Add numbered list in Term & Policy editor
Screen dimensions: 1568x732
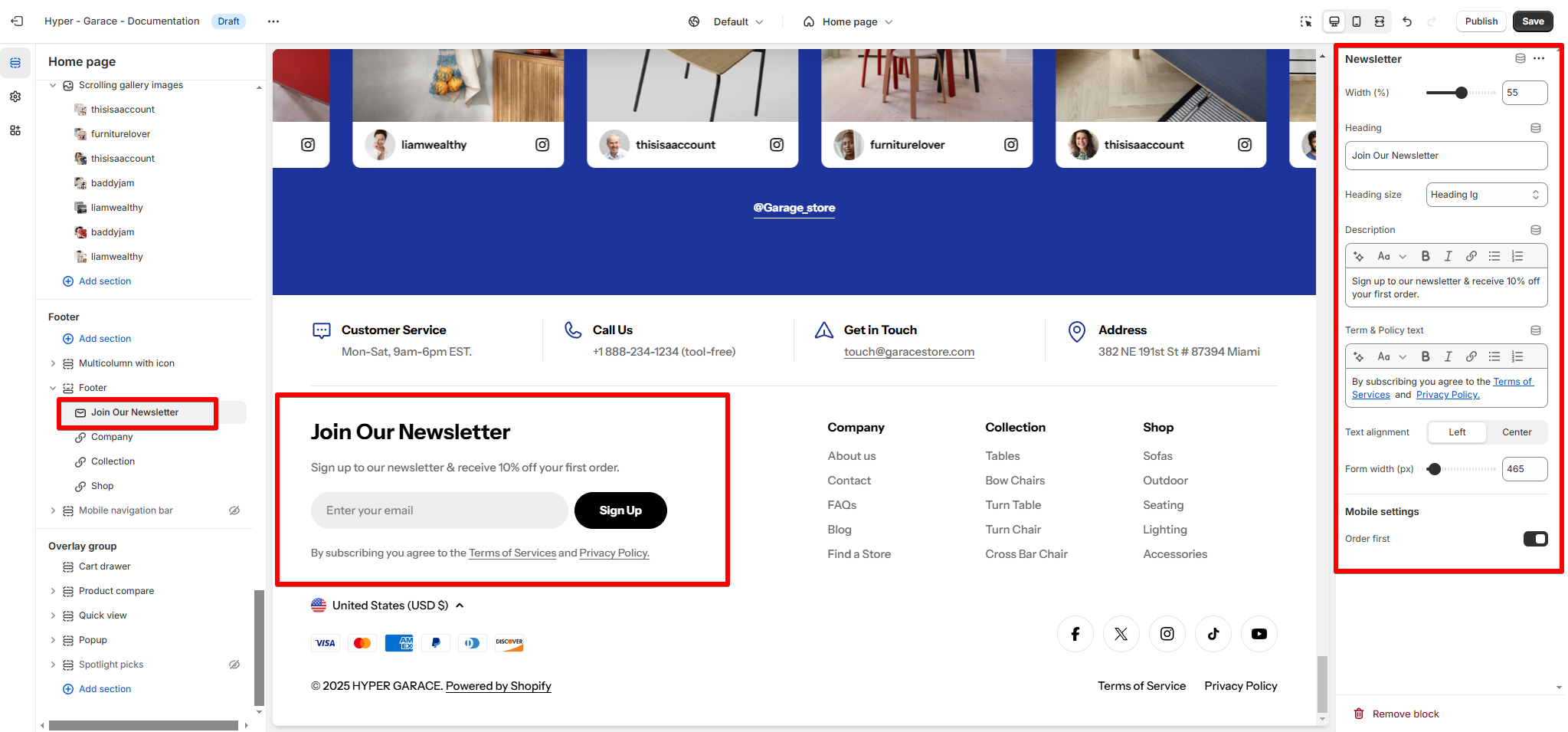click(x=1517, y=356)
